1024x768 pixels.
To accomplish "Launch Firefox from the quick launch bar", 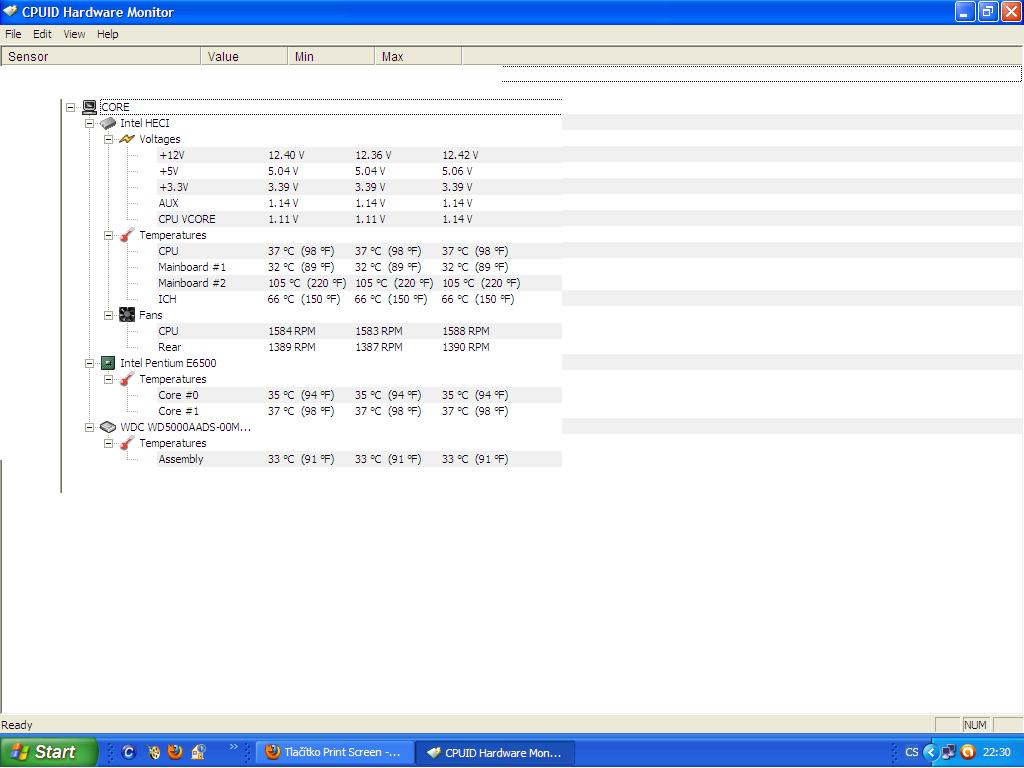I will pos(175,752).
